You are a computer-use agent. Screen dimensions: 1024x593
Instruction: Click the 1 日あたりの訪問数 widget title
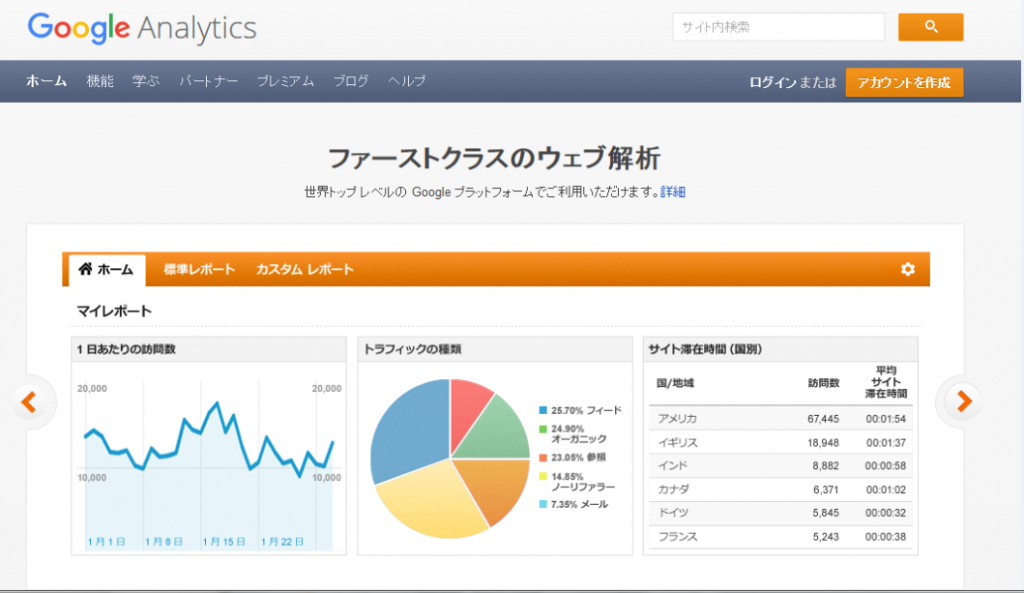126,349
